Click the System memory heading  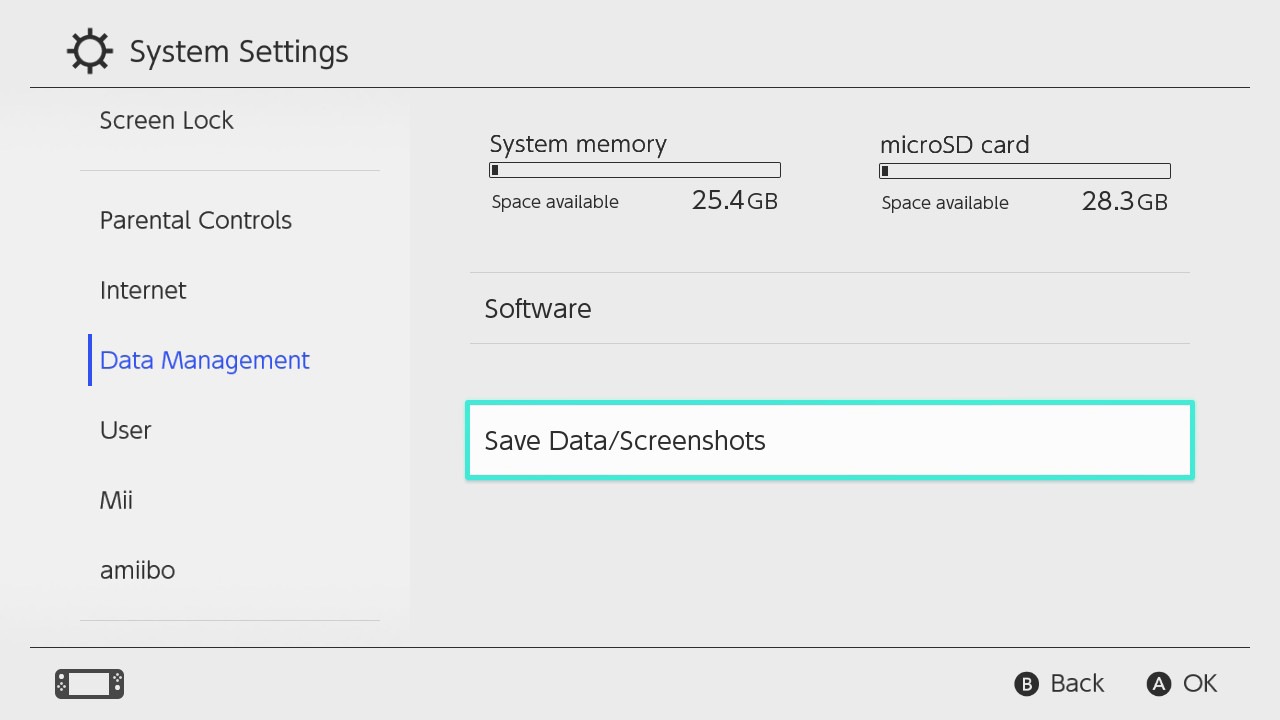[578, 144]
